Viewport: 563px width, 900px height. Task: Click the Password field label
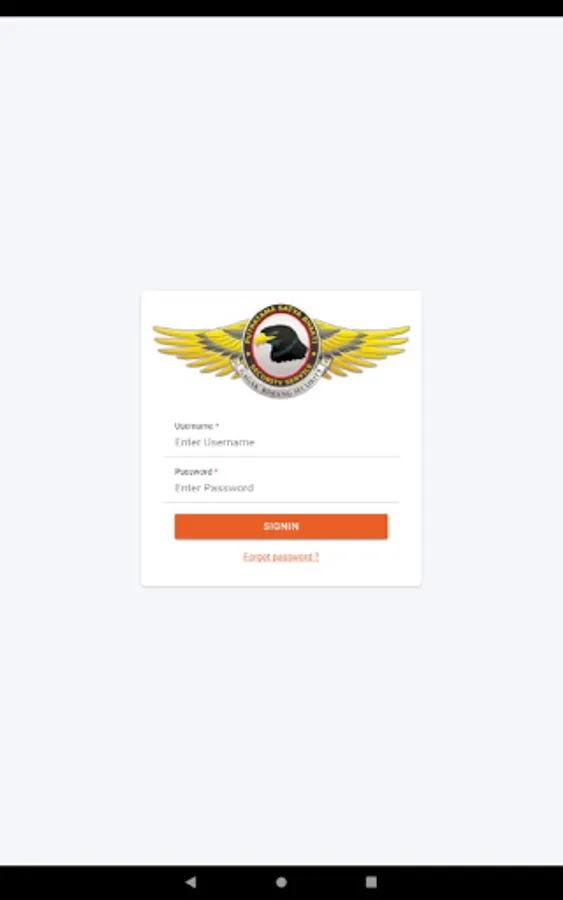point(193,471)
